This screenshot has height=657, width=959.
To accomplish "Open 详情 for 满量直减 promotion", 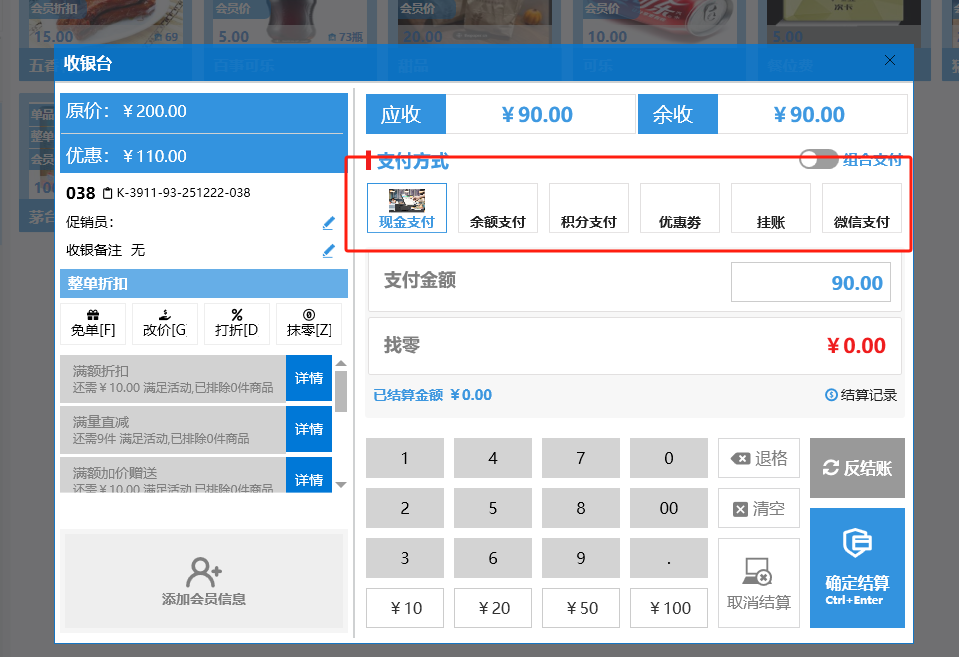I will tap(308, 429).
